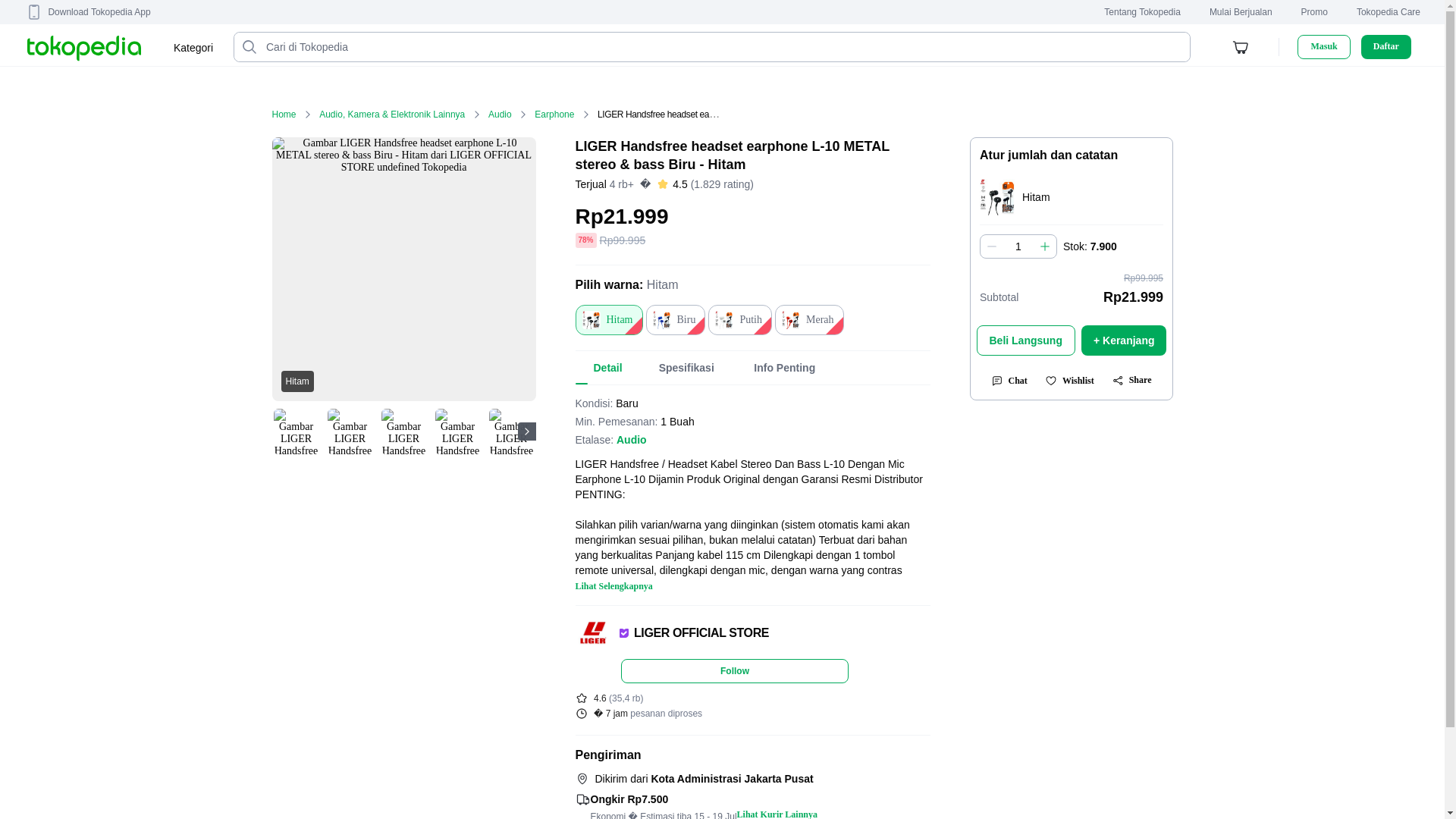Click the clock processing-time icon

pos(582,714)
